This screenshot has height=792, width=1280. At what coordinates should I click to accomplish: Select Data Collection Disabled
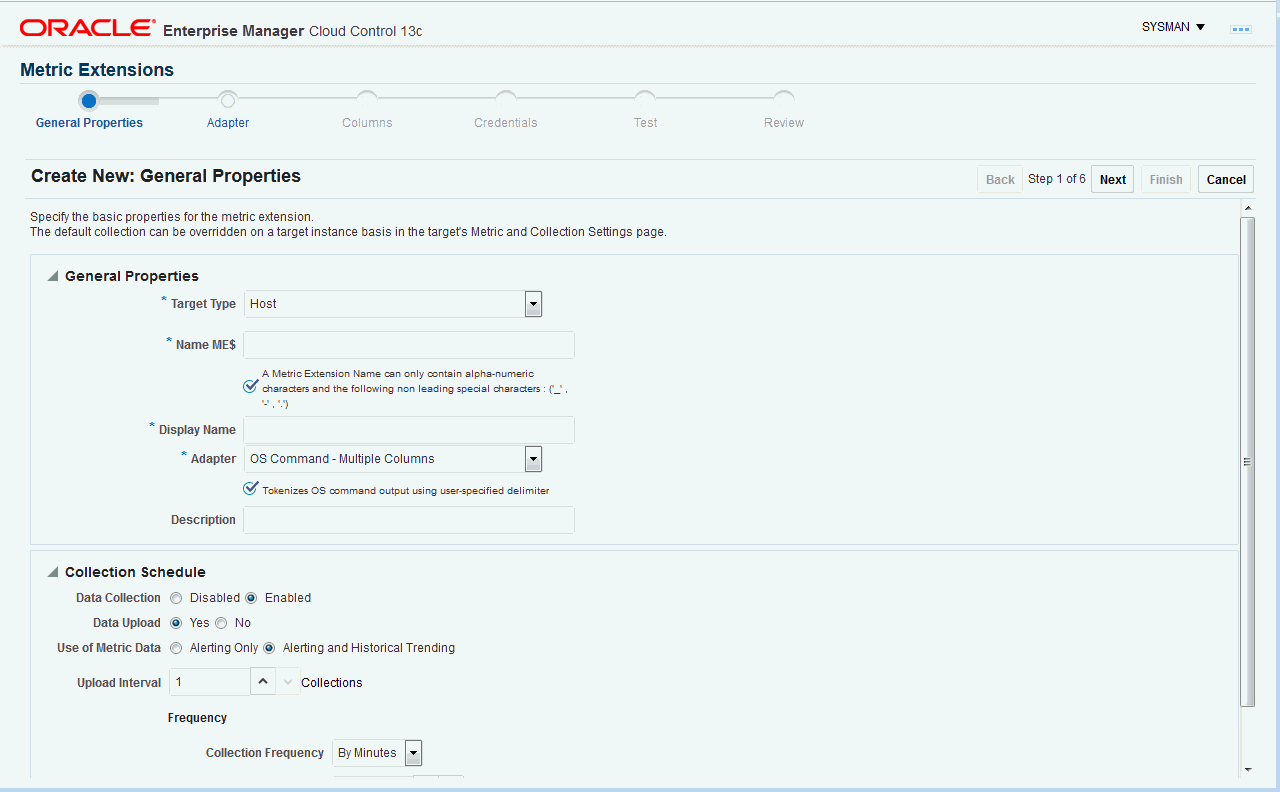(176, 598)
